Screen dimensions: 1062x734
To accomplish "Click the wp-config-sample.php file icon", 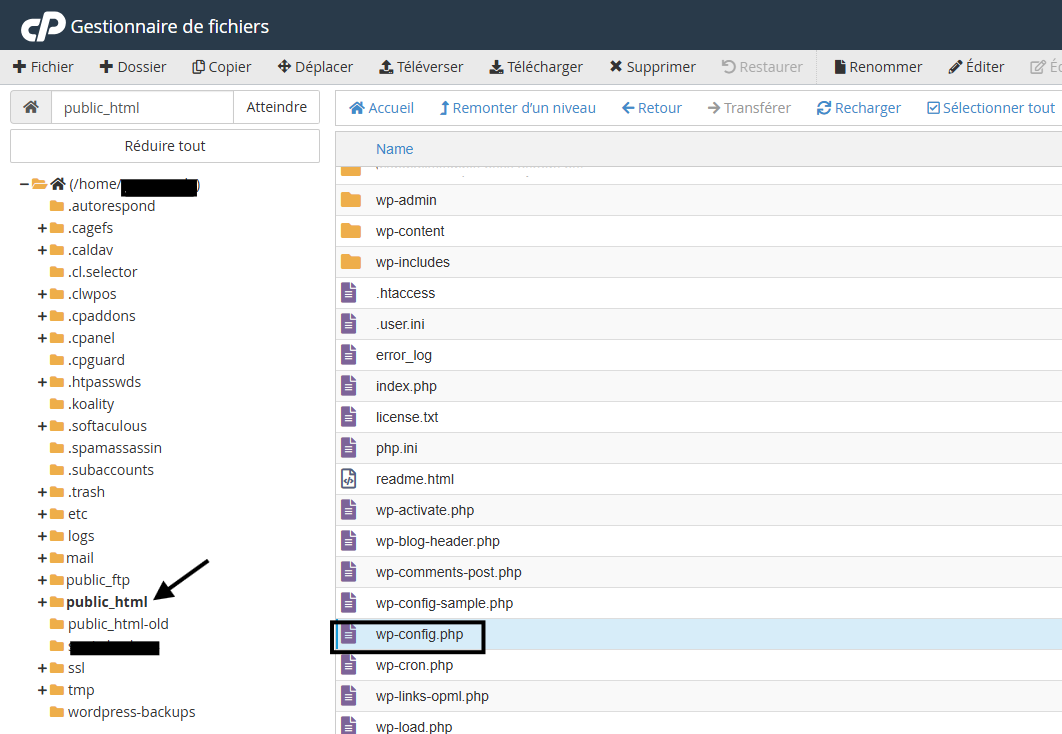I will pos(349,603).
